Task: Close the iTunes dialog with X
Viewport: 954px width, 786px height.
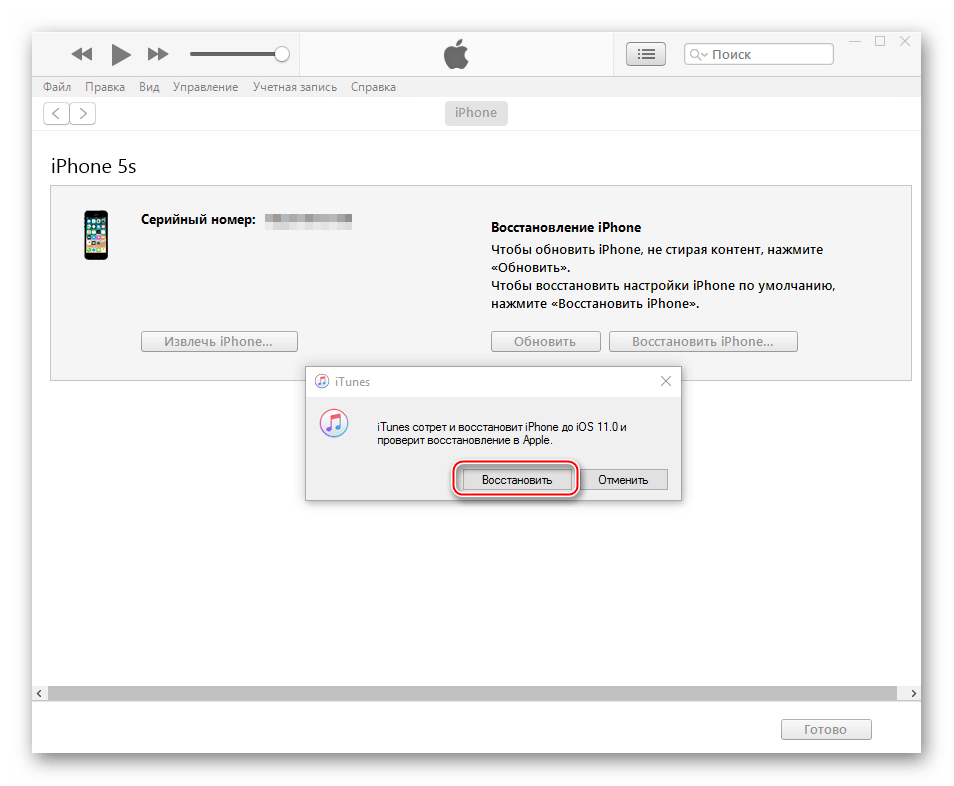Action: (666, 381)
